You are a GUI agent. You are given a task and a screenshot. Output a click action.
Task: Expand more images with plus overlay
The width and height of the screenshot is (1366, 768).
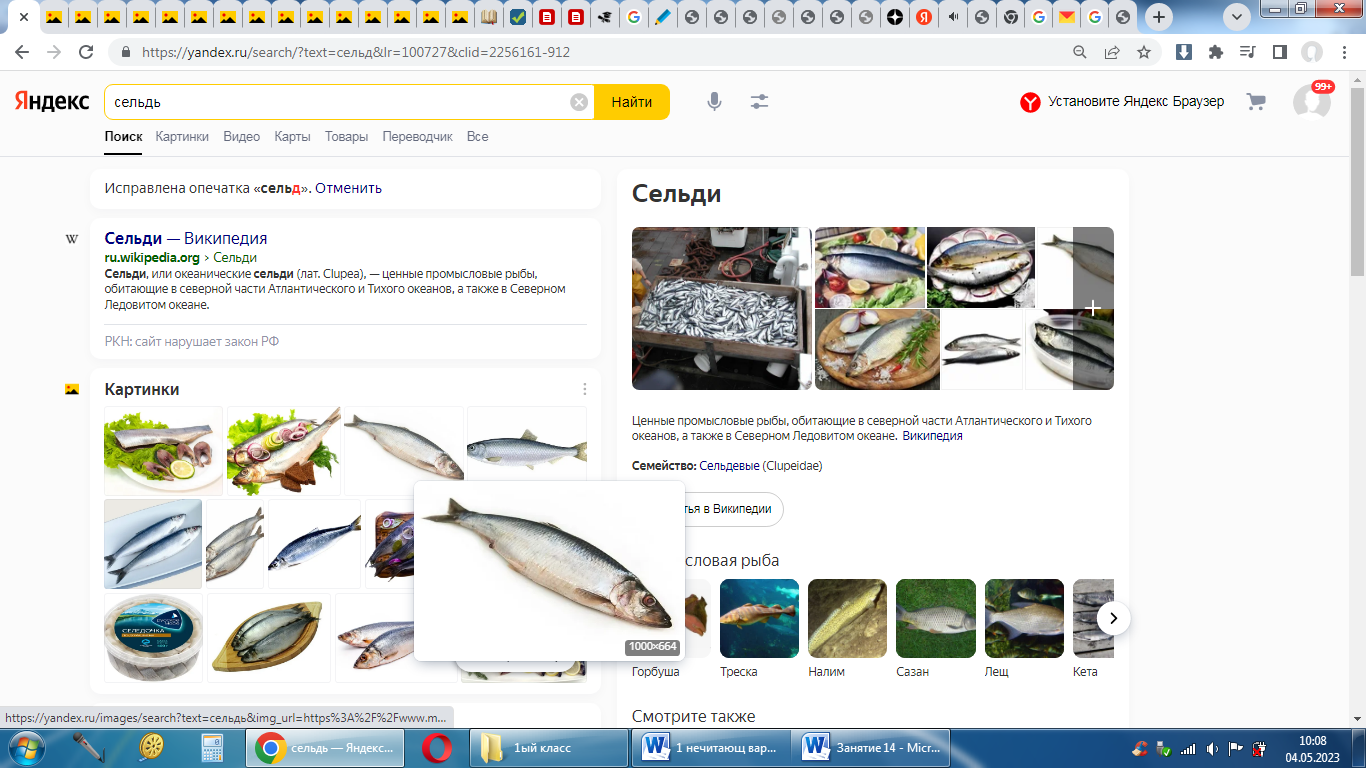click(x=1093, y=308)
